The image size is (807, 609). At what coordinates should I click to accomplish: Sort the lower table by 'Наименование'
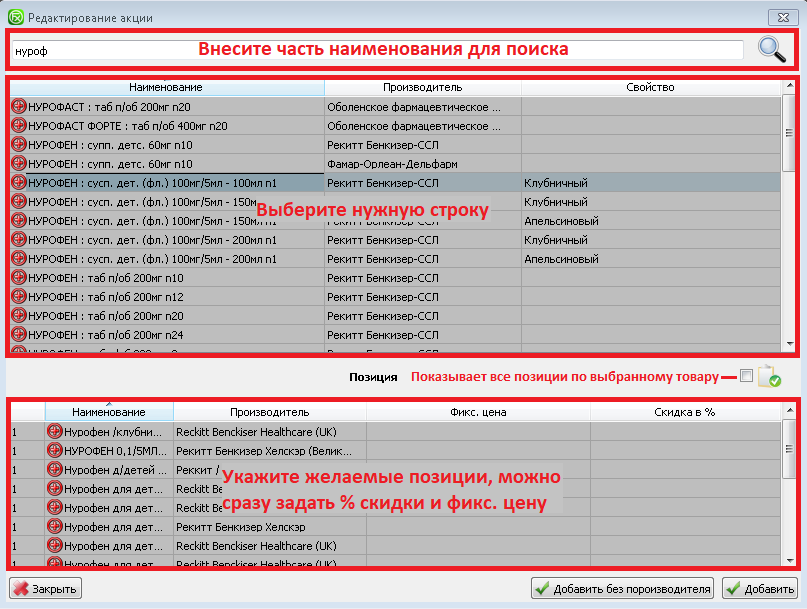tap(109, 412)
